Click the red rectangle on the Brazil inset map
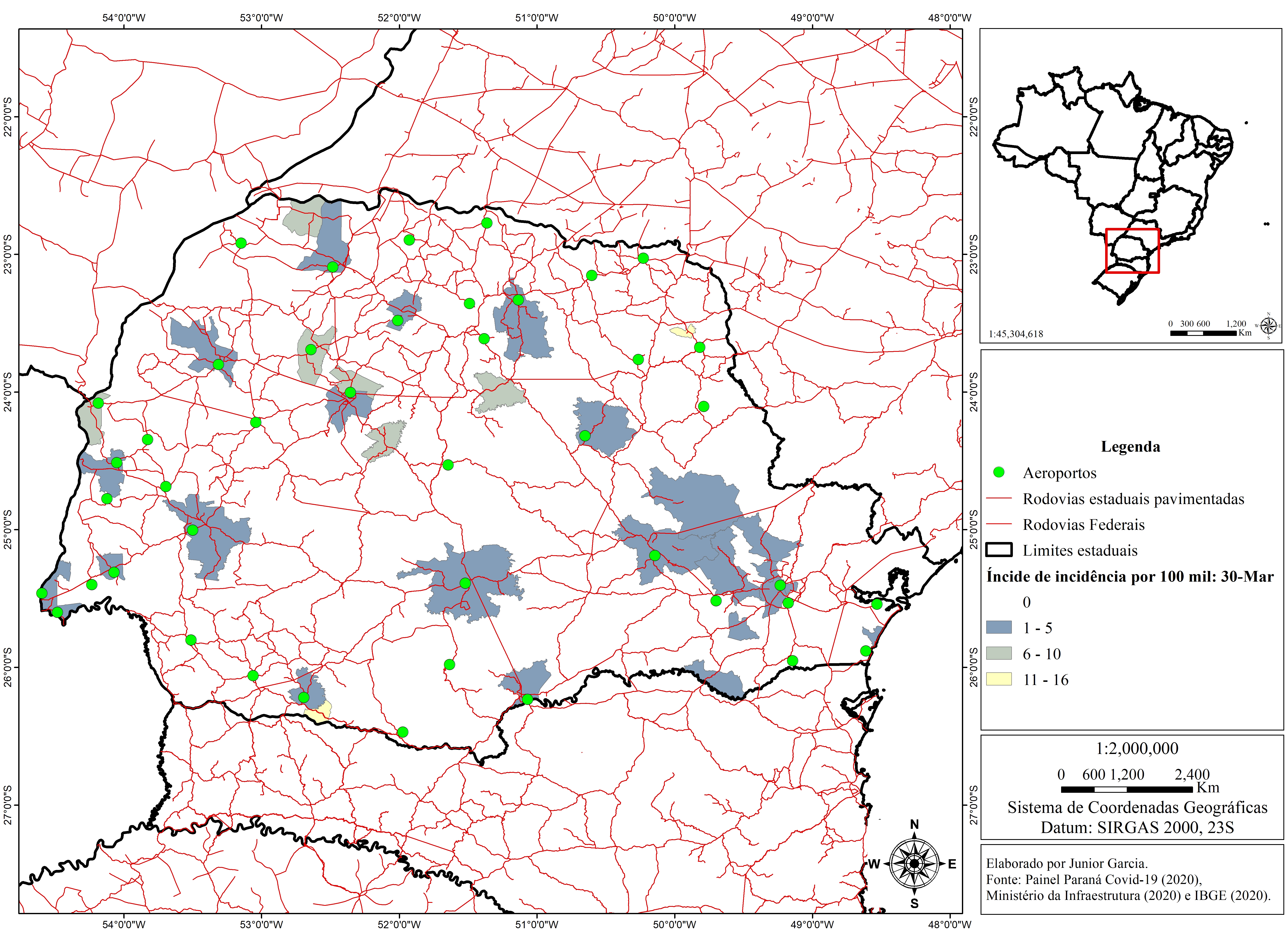This screenshot has height=941, width=1288. click(x=1132, y=251)
